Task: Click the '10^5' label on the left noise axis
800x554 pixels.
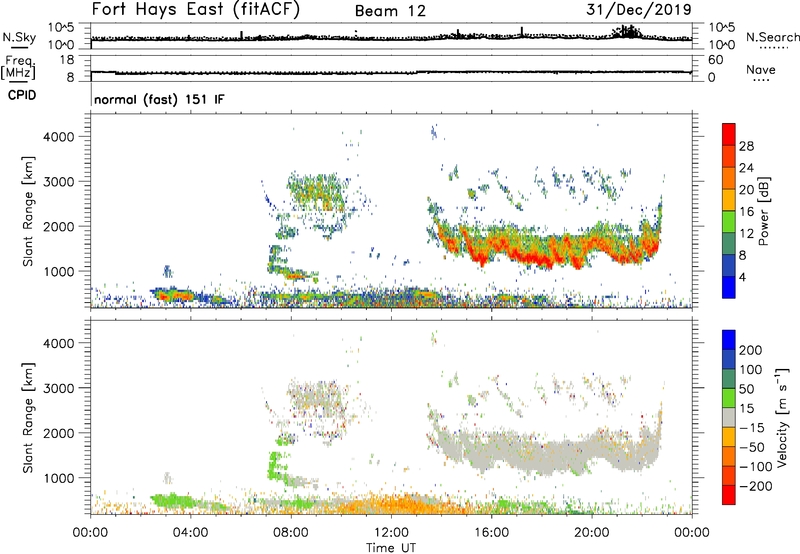Action: [x=61, y=28]
